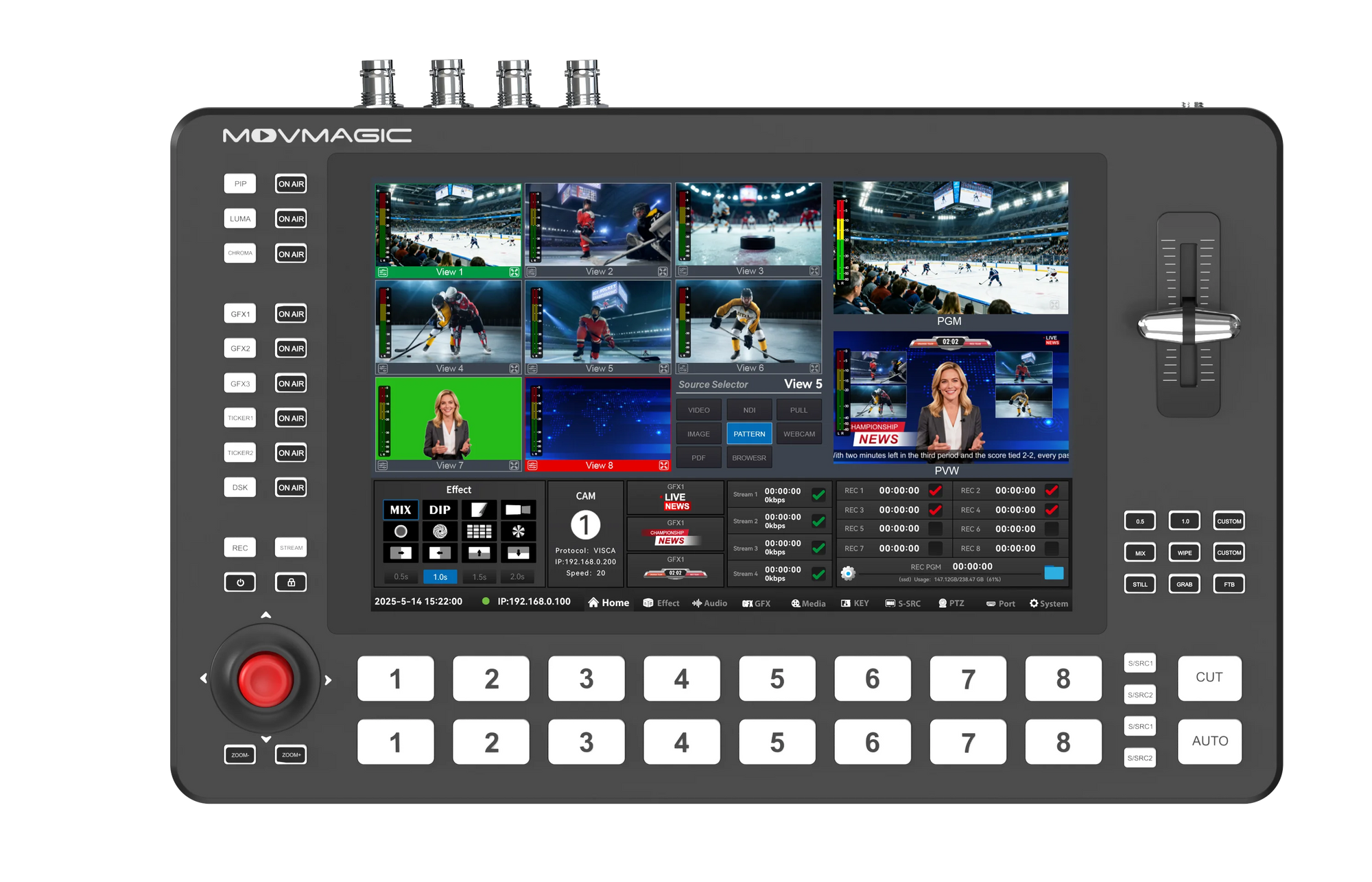Open the System tab
Screen dimensions: 1372x882
pyautogui.click(x=1048, y=603)
